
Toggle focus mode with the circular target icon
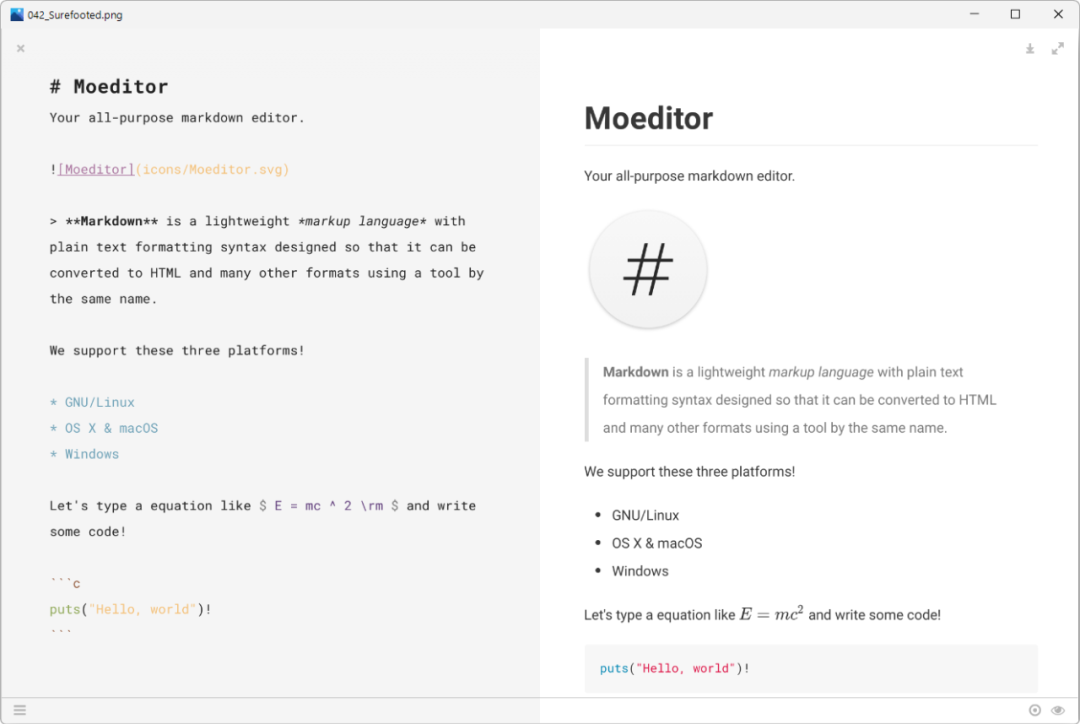tap(1034, 711)
